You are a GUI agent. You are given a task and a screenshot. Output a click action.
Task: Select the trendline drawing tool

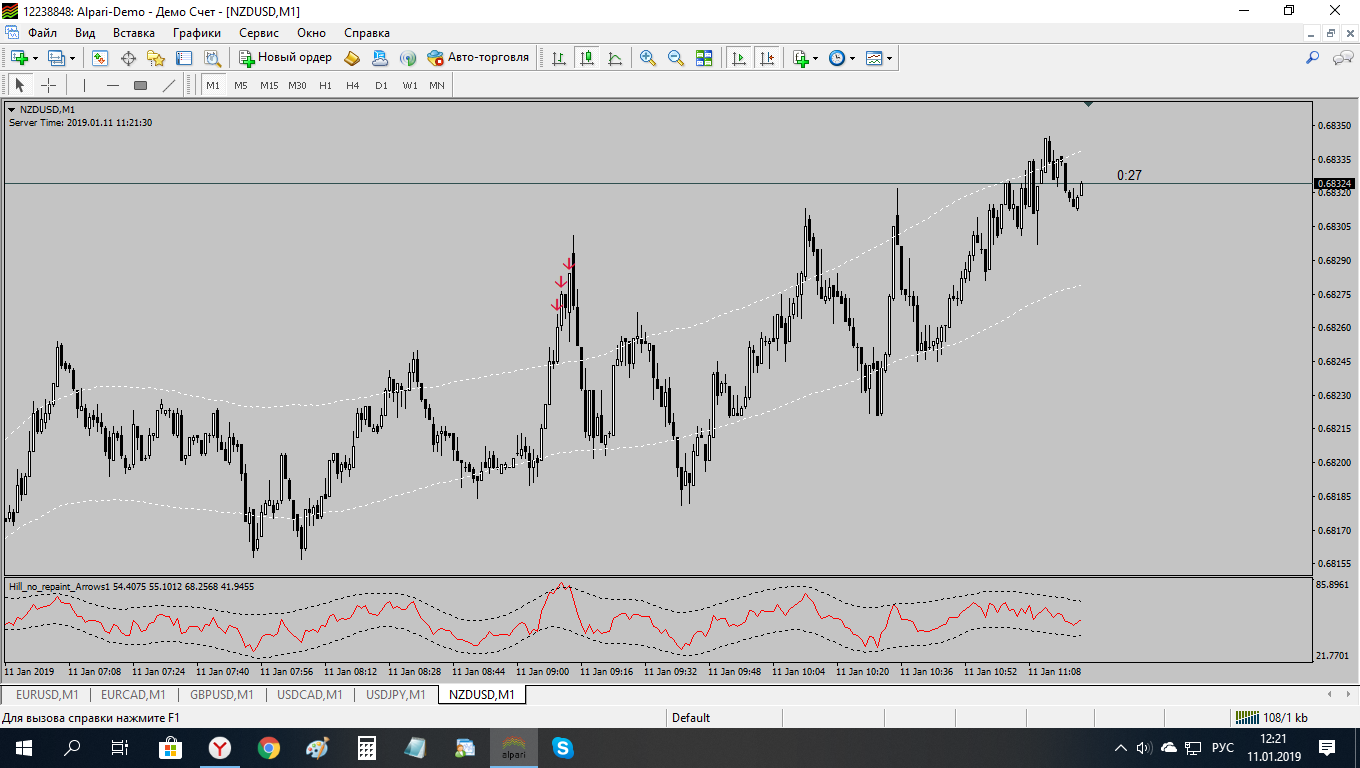click(169, 85)
